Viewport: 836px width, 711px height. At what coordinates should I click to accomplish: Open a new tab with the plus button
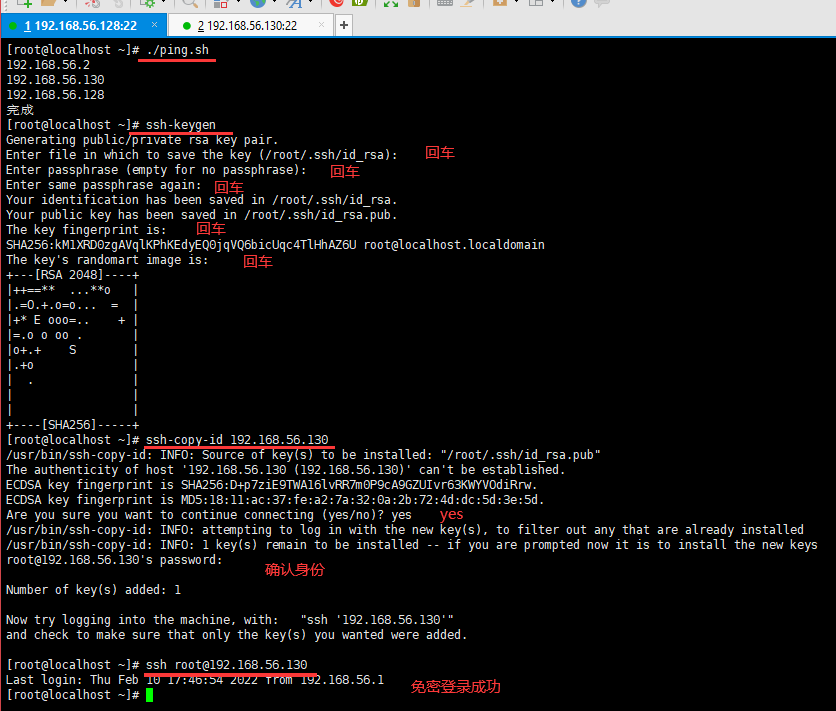coord(344,25)
